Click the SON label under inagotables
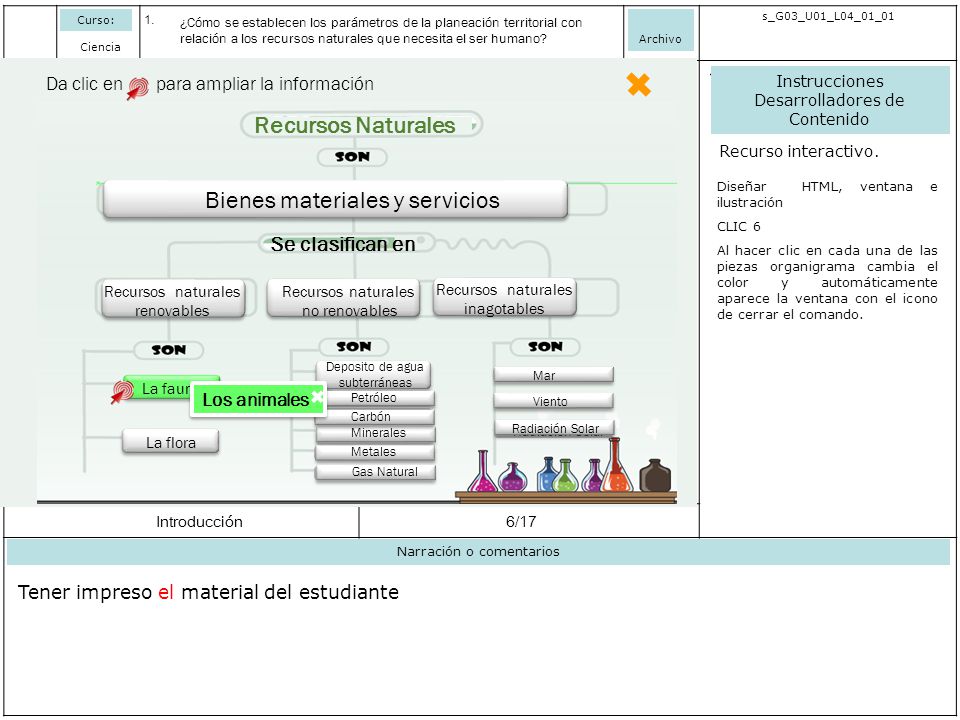Screen dimensions: 960x720 (545, 347)
